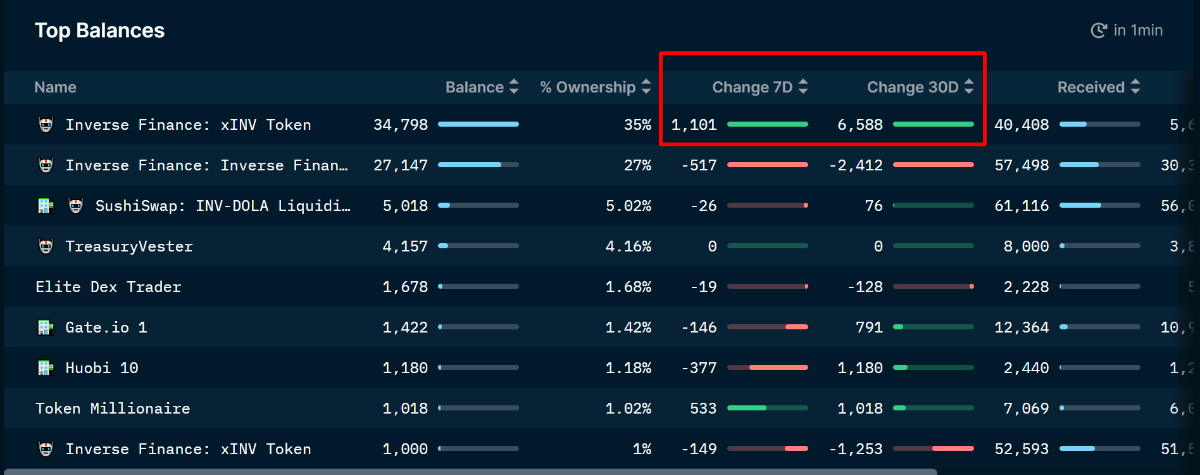Sort by Received column header
Image resolution: width=1200 pixels, height=475 pixels.
[1098, 87]
